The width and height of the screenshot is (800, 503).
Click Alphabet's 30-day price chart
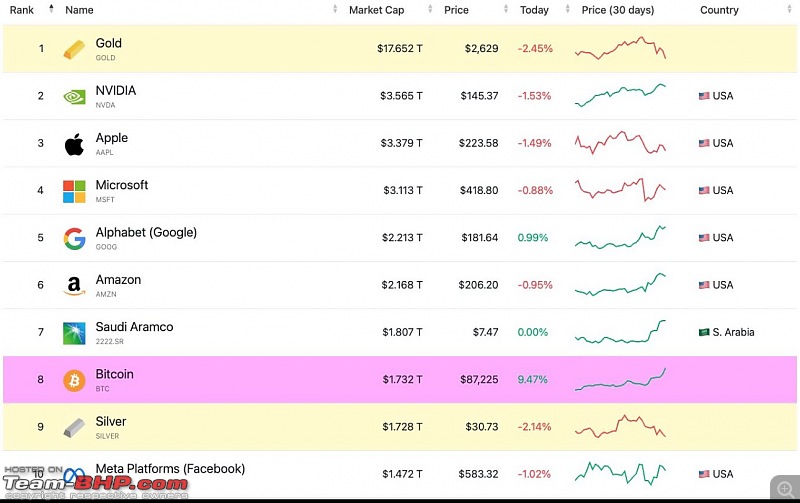point(620,237)
